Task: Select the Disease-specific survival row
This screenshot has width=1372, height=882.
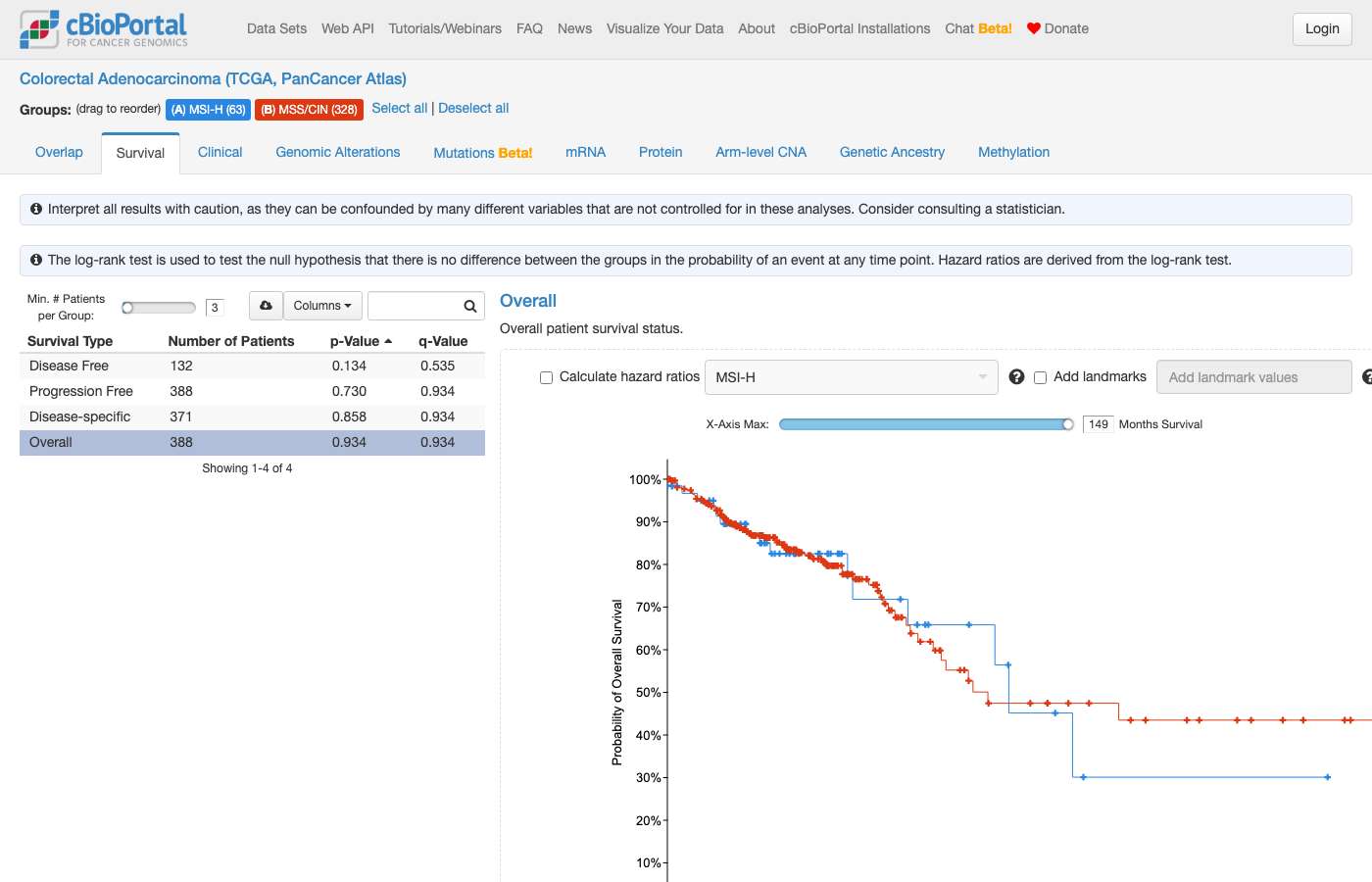Action: point(252,416)
